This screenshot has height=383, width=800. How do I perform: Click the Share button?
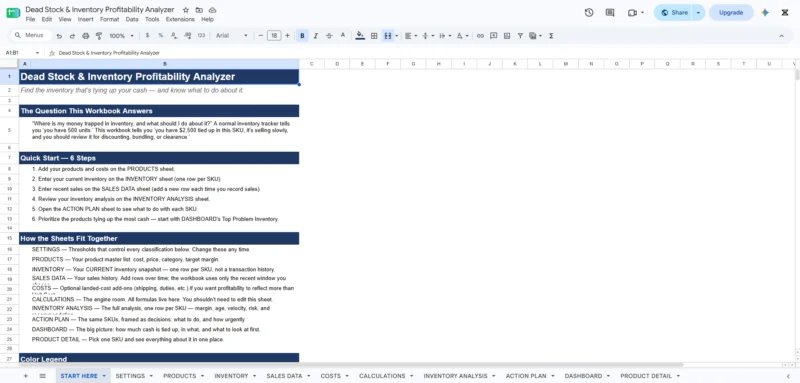674,13
